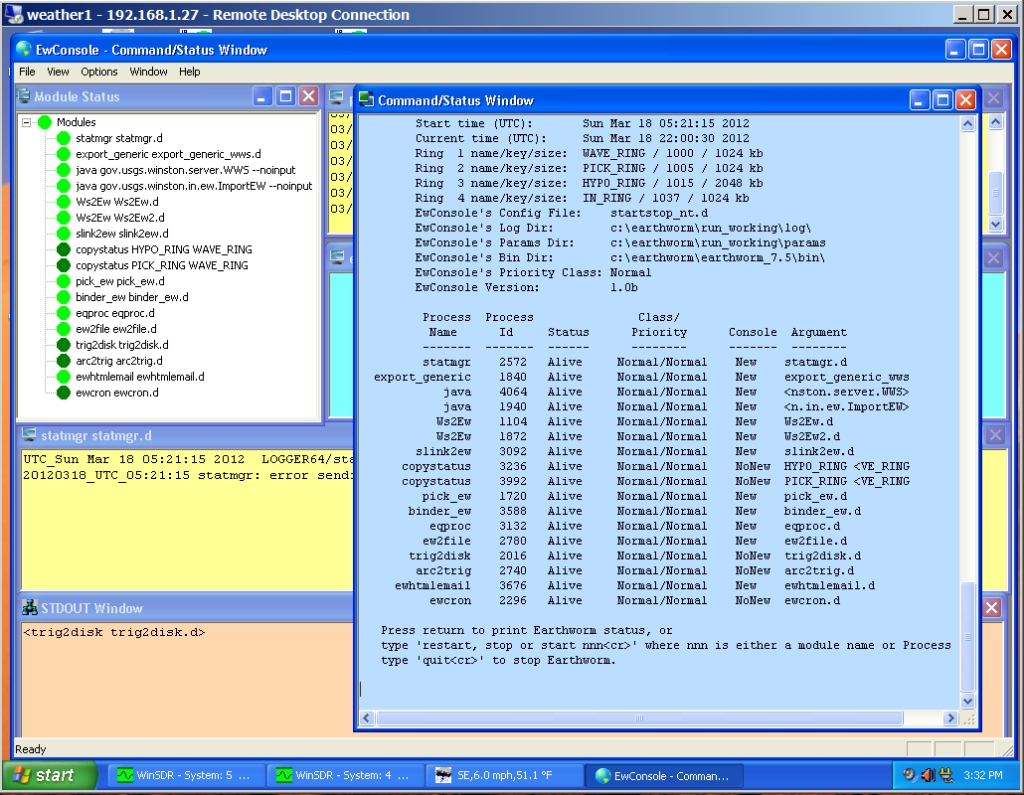Select copystatus HYPO_RING WAVE_RING entry
Viewport: 1024px width, 795px height.
[163, 249]
